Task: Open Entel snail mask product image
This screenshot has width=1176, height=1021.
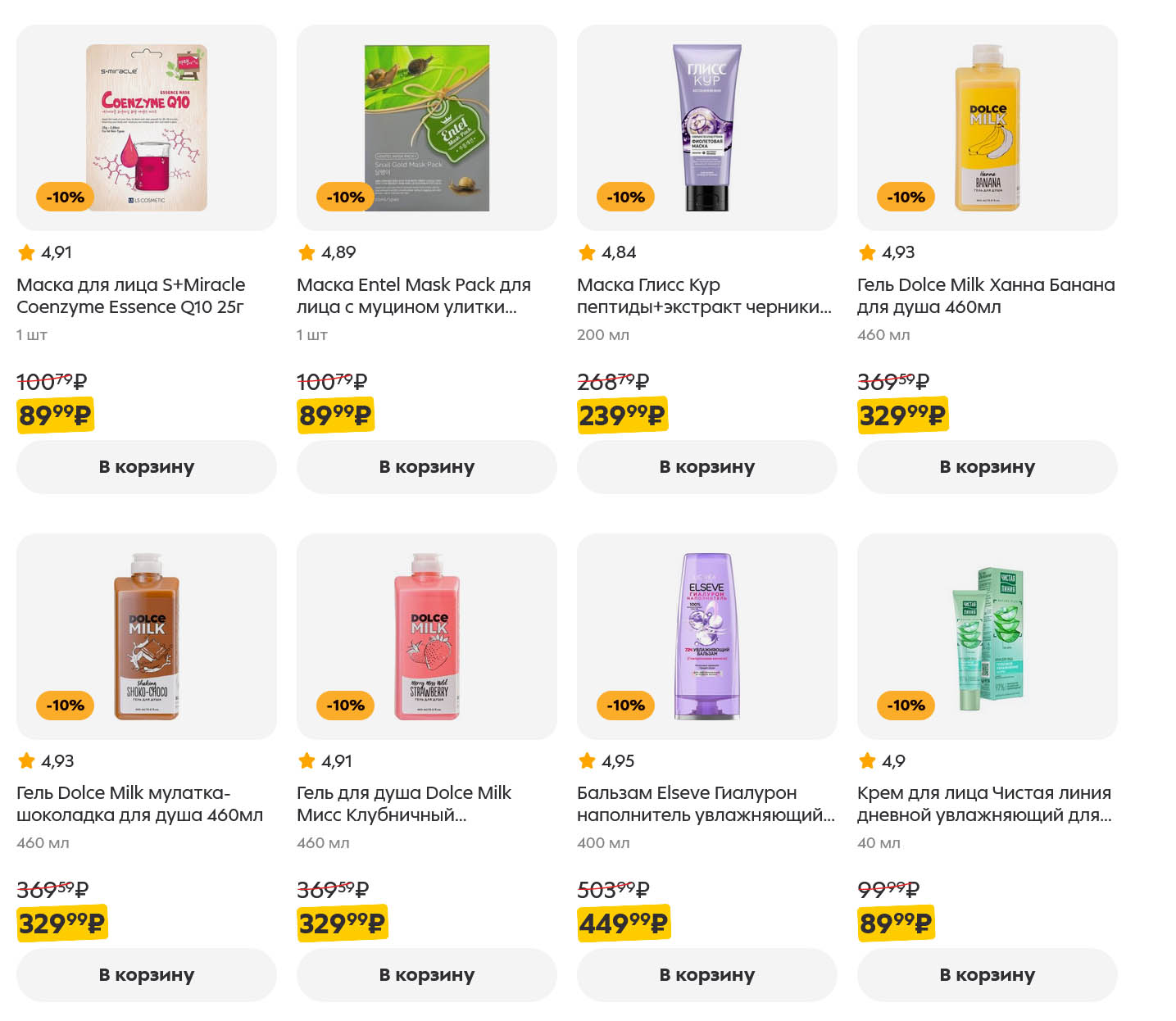Action: (427, 128)
